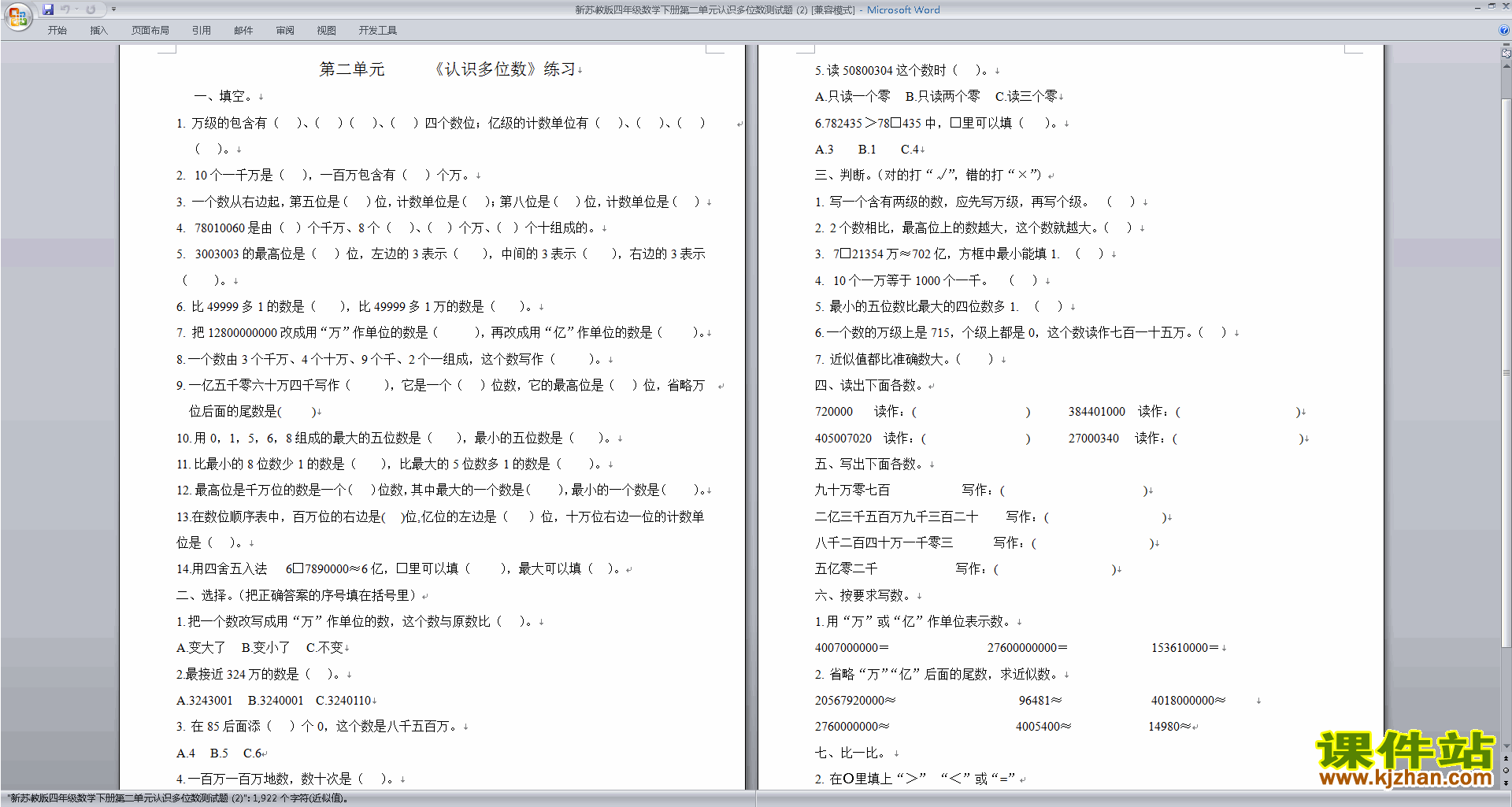Click number 720000 in reading section

pos(834,411)
